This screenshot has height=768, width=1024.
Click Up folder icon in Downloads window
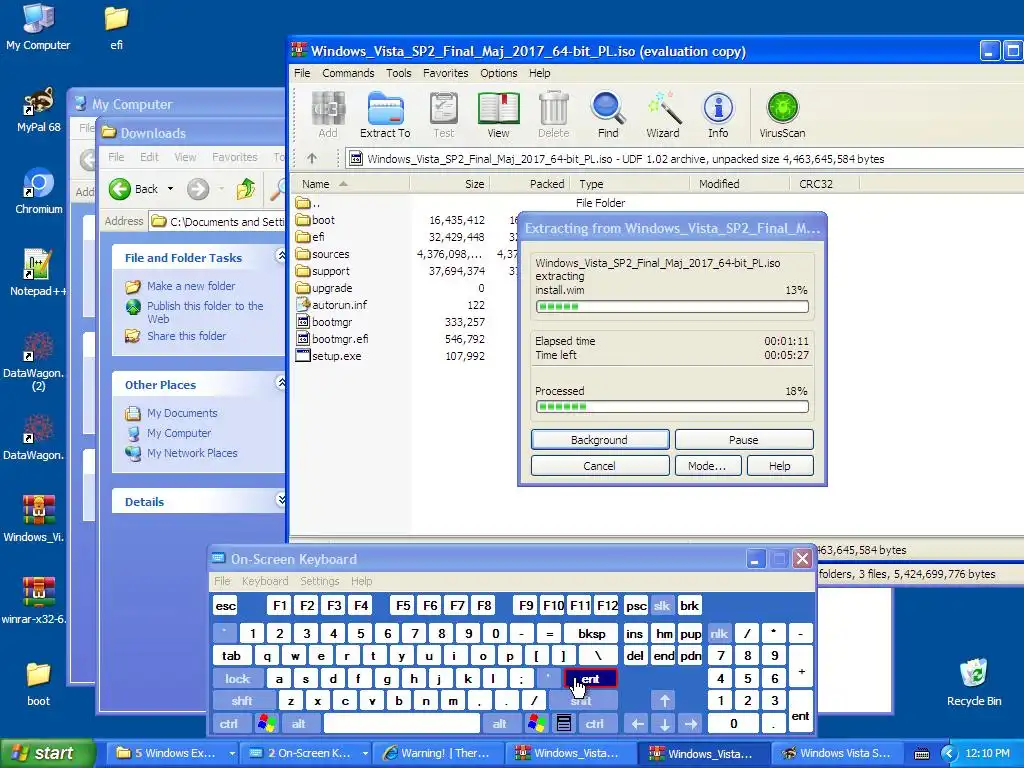246,189
